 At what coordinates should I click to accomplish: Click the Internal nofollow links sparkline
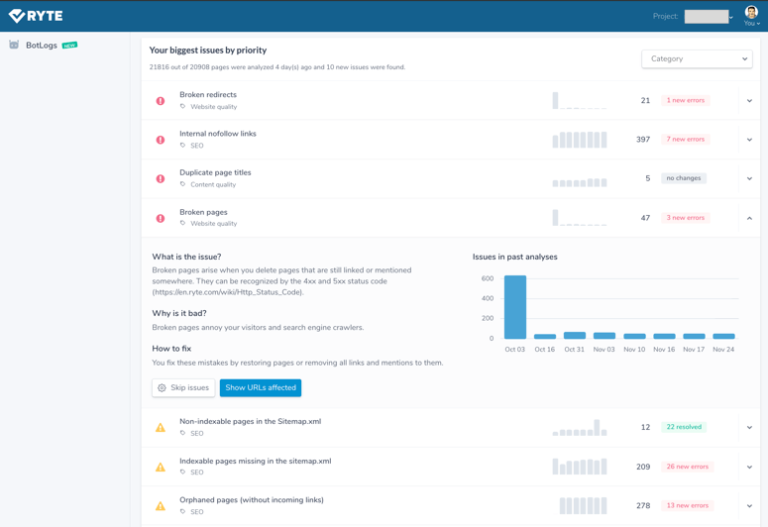click(x=579, y=140)
